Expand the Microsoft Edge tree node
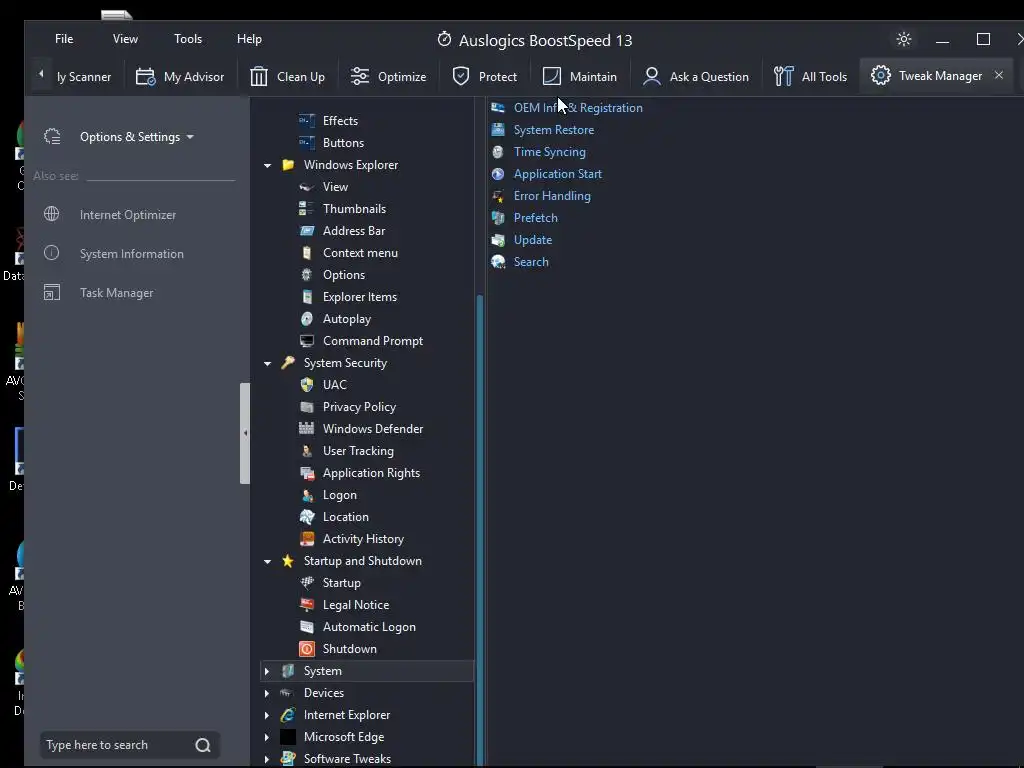1024x768 pixels. tap(266, 737)
